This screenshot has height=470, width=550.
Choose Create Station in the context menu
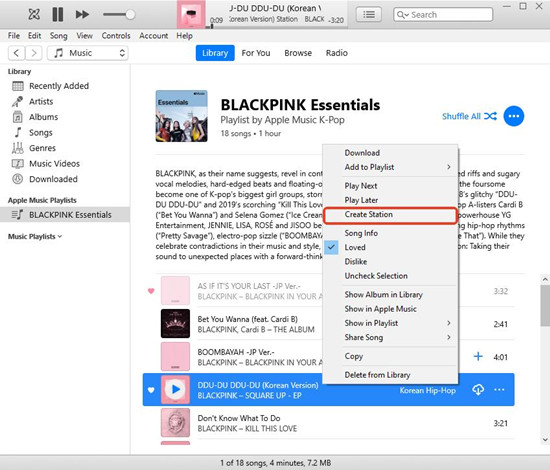(x=390, y=215)
